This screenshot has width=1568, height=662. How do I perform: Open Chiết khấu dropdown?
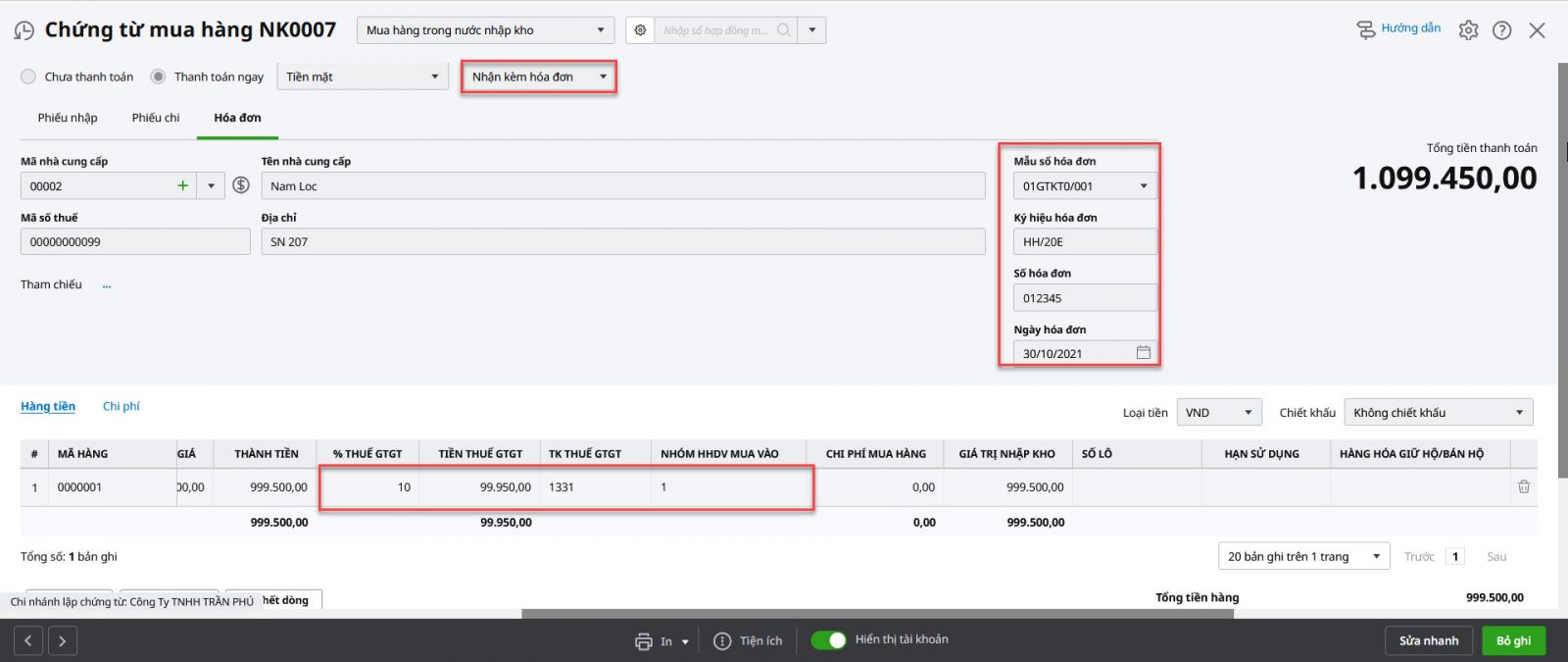[1518, 413]
